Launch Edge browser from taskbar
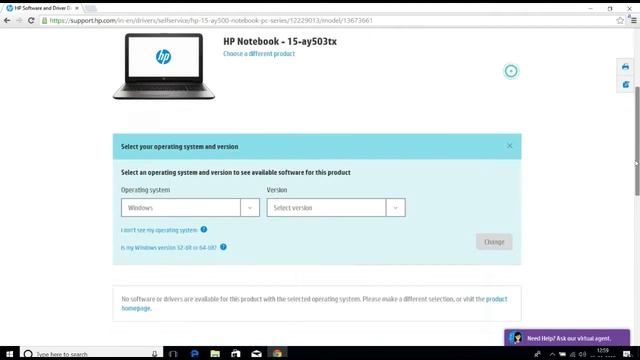 tap(195, 354)
